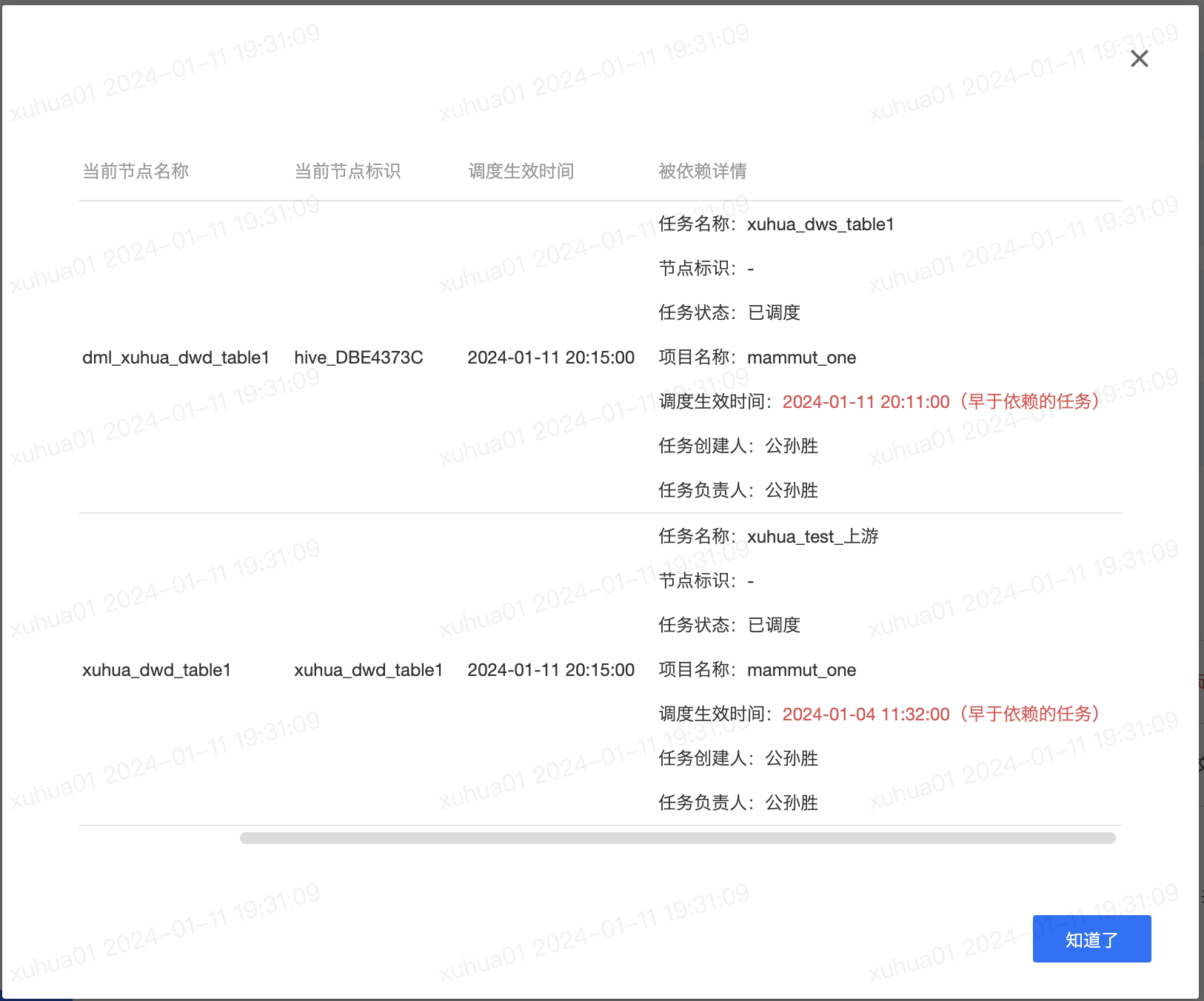Click red time 2024-01-11 20:11:00 warning
1204x1001 pixels.
(941, 401)
